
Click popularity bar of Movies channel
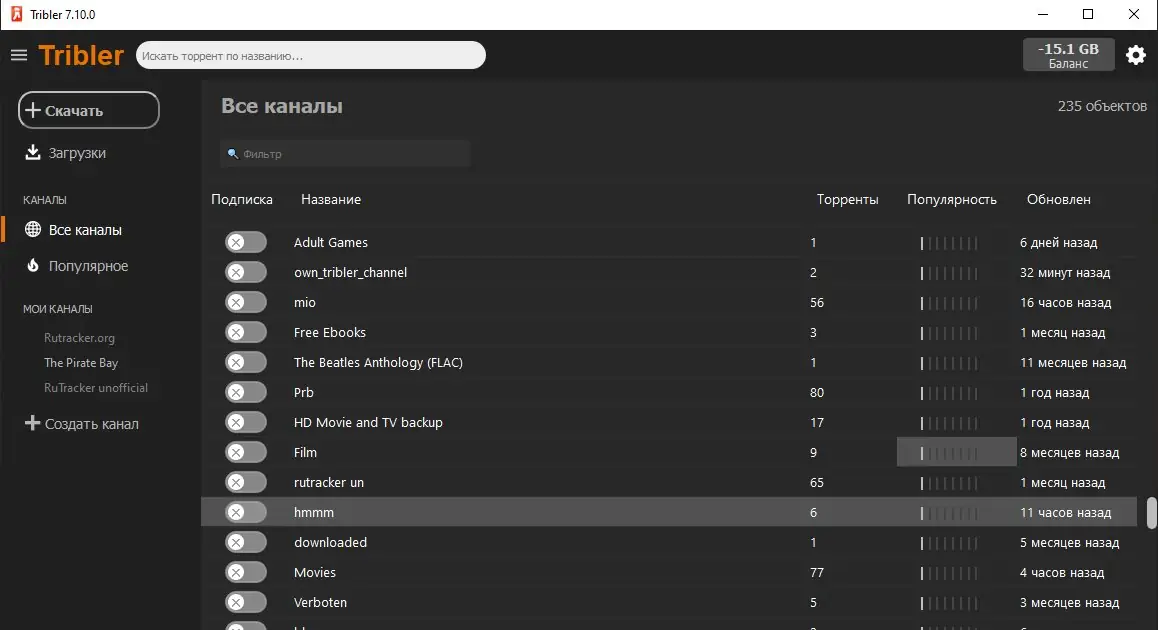click(x=949, y=572)
